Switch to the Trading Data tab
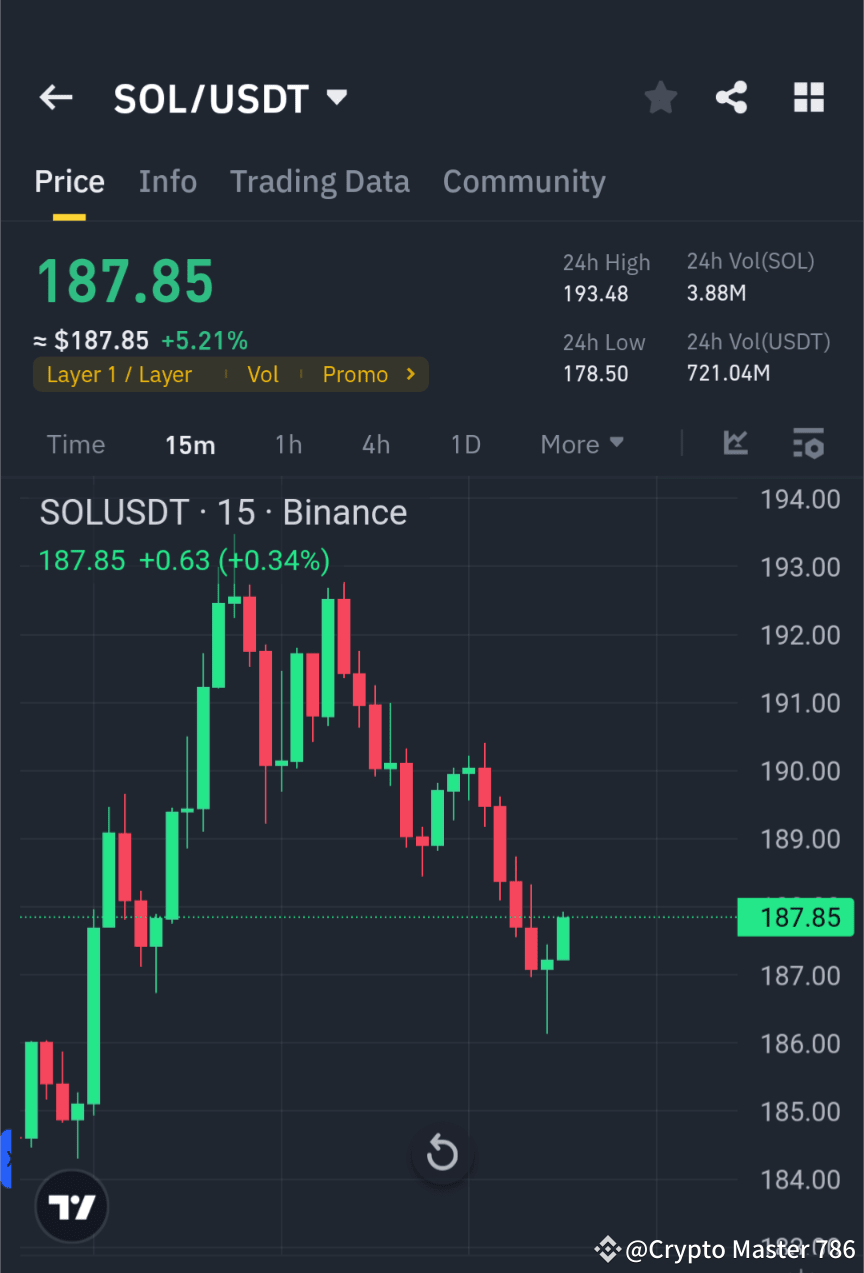Viewport: 864px width, 1273px height. (320, 181)
